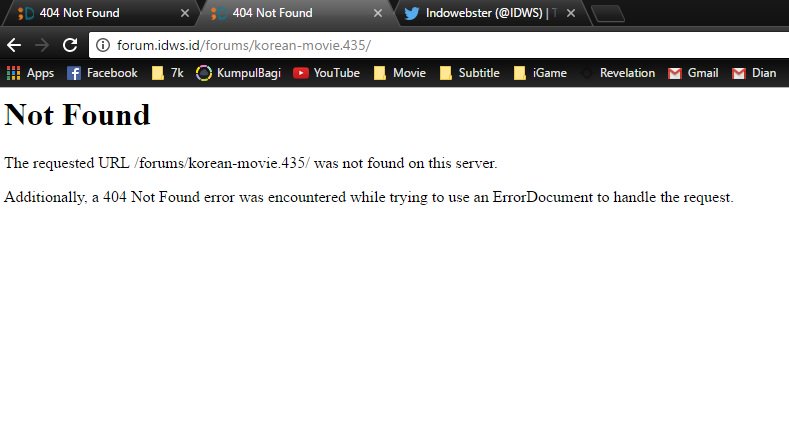This screenshot has width=789, height=421.
Task: Click the KumpulBagi circular icon
Action: tap(204, 73)
